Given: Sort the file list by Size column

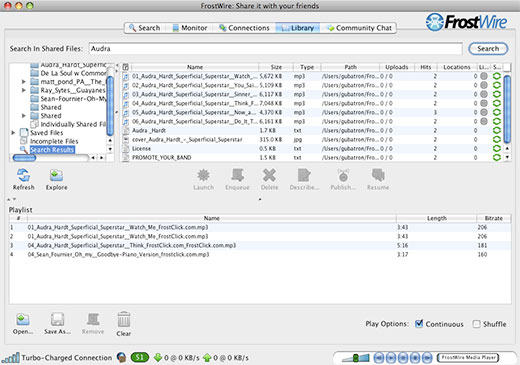Looking at the screenshot, I should (x=276, y=67).
